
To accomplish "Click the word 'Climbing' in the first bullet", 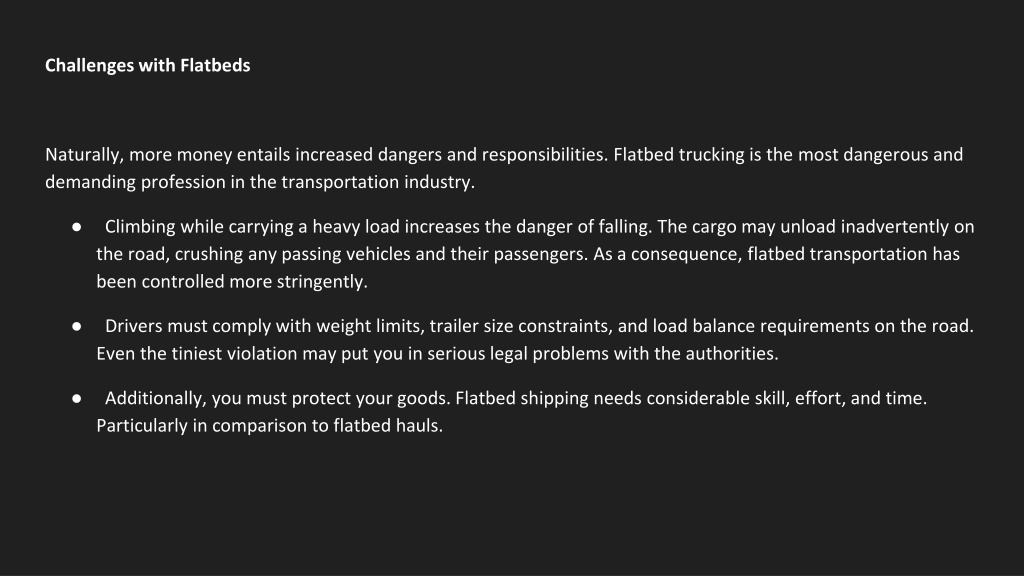I will pyautogui.click(x=140, y=227).
